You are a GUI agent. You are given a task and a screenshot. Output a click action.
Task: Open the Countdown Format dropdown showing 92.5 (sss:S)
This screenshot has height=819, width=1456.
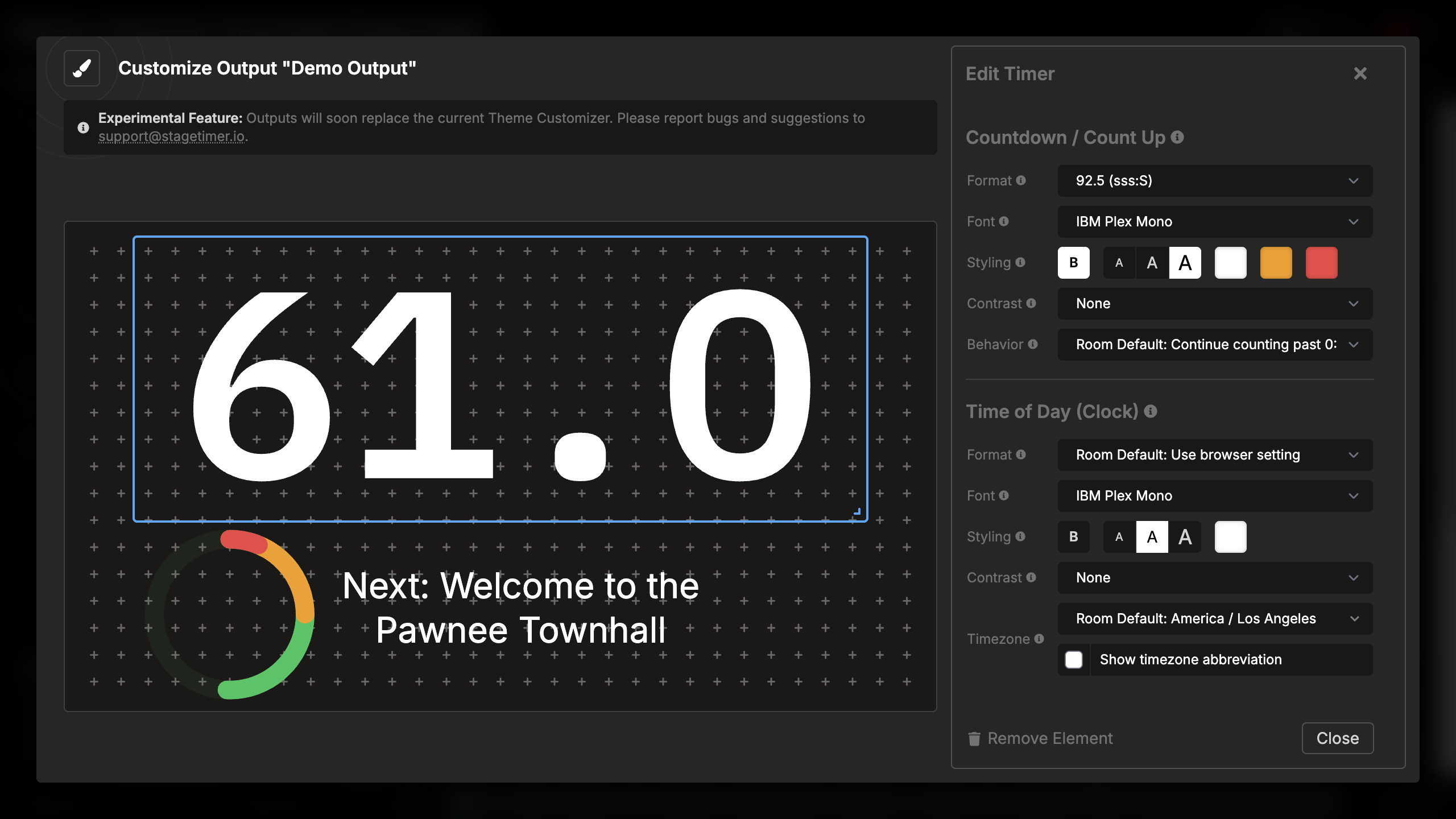pos(1215,181)
